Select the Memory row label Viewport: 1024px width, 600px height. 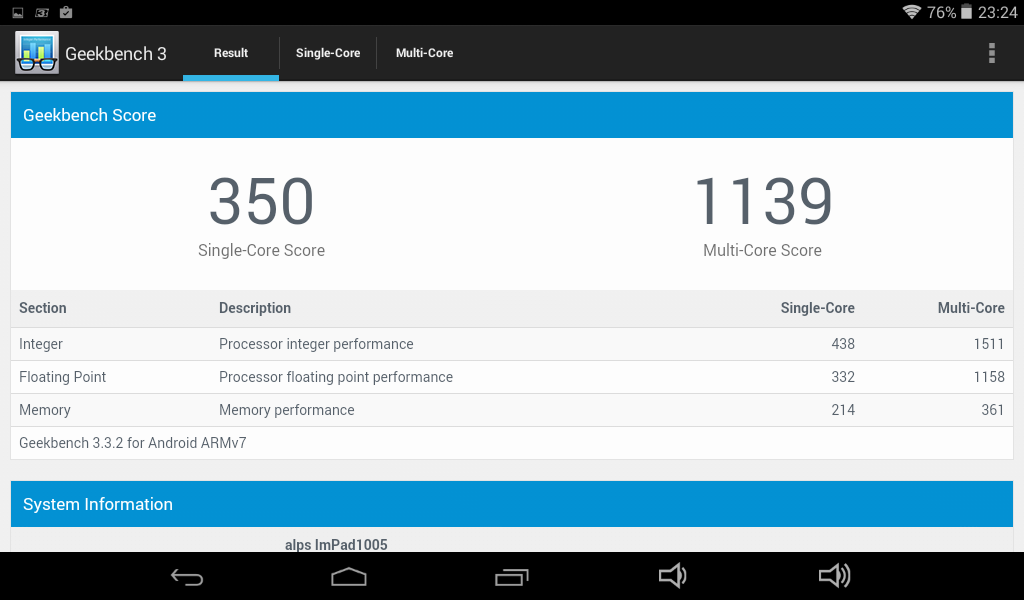44,410
